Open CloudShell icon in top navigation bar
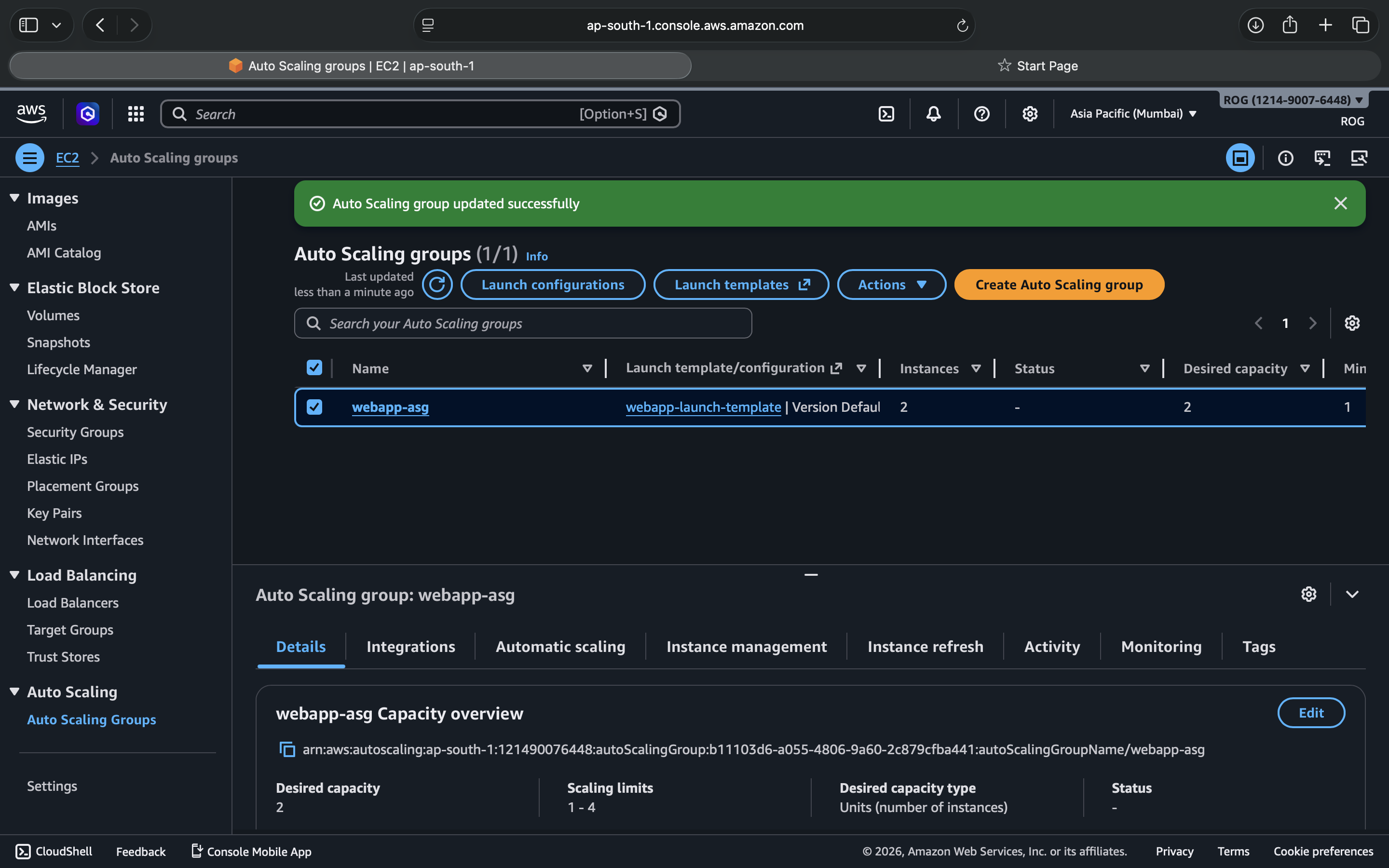The width and height of the screenshot is (1389, 868). click(886, 114)
